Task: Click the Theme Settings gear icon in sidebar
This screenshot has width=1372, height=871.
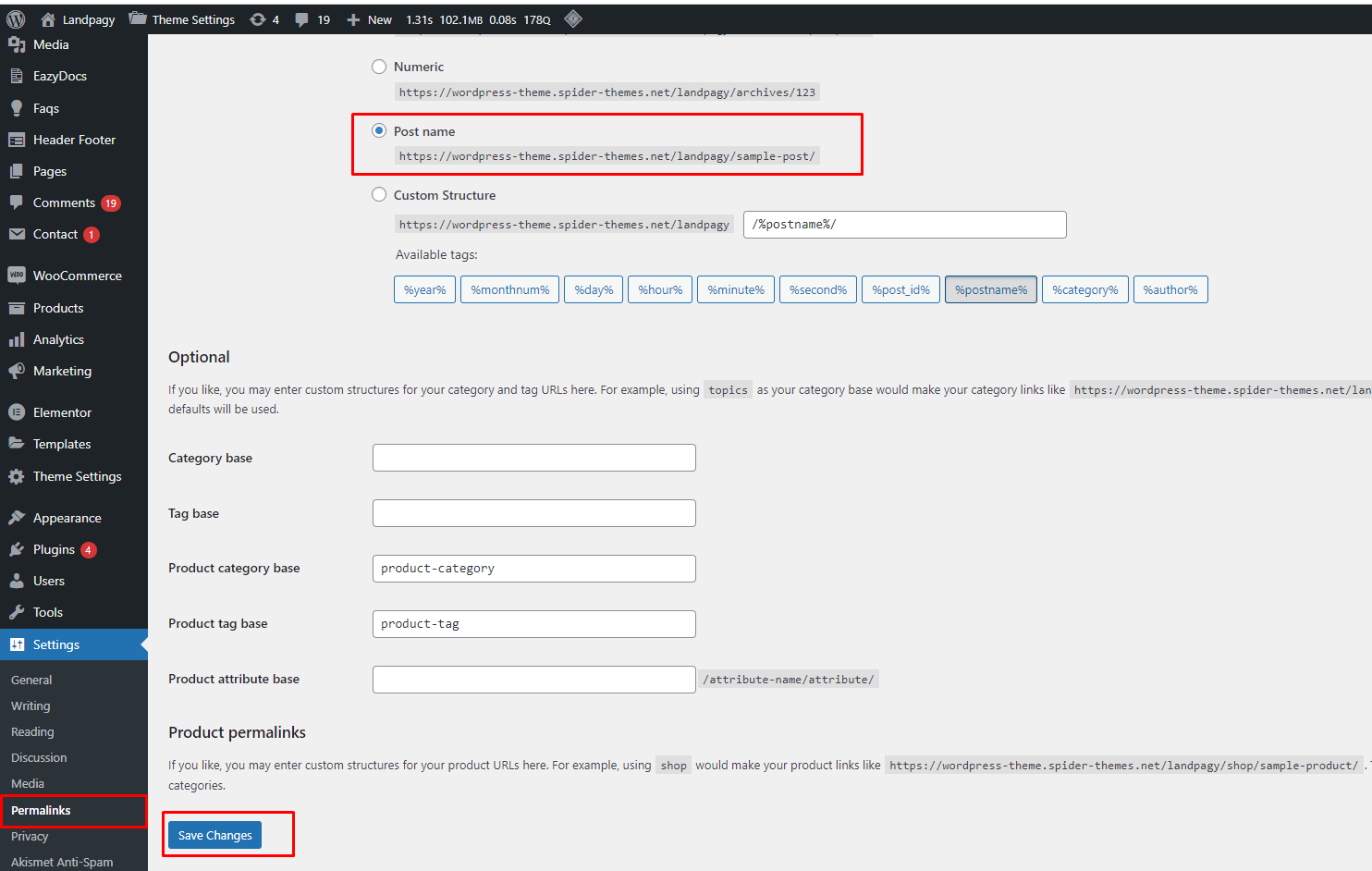Action: [17, 476]
